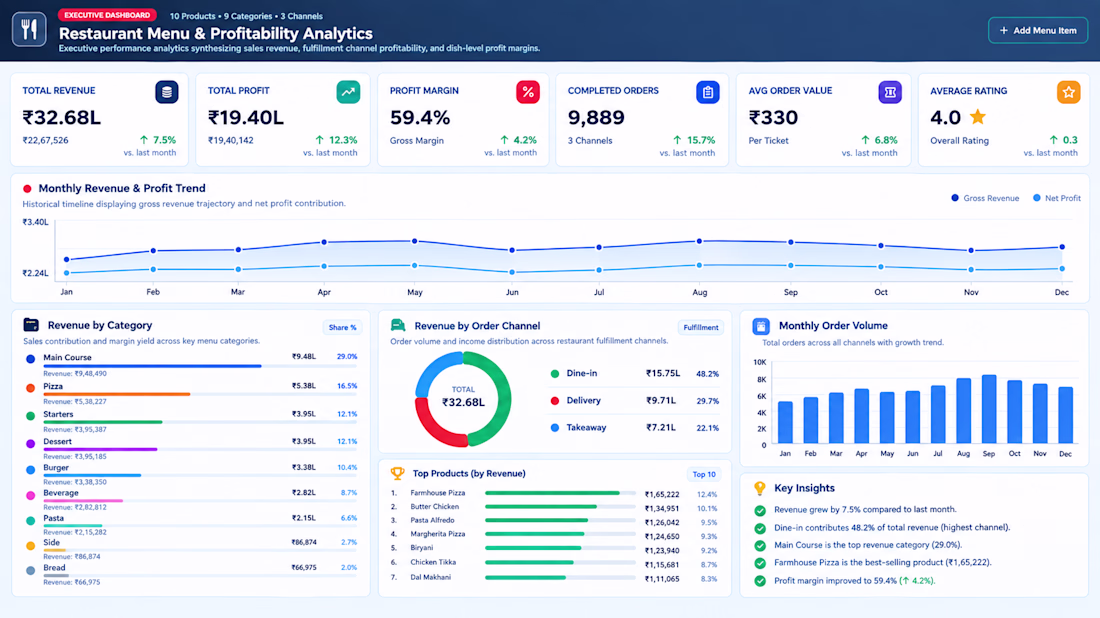The width and height of the screenshot is (1100, 618).
Task: Click the donut chart total center
Action: click(x=463, y=397)
